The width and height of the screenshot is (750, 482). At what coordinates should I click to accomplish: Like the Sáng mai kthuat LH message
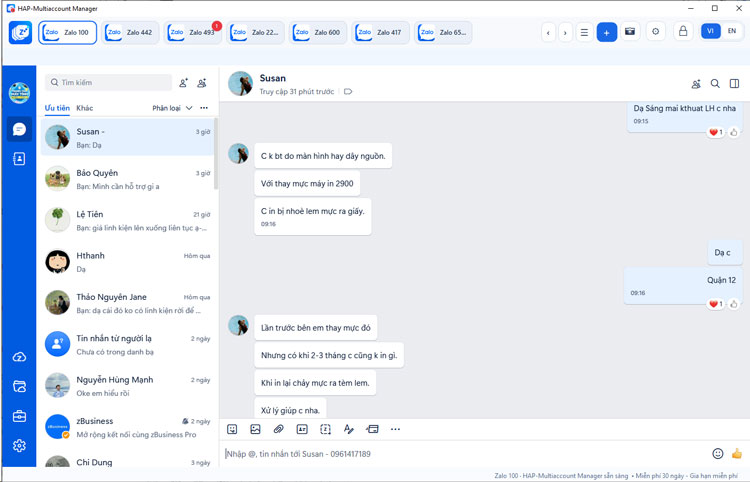[x=734, y=132]
